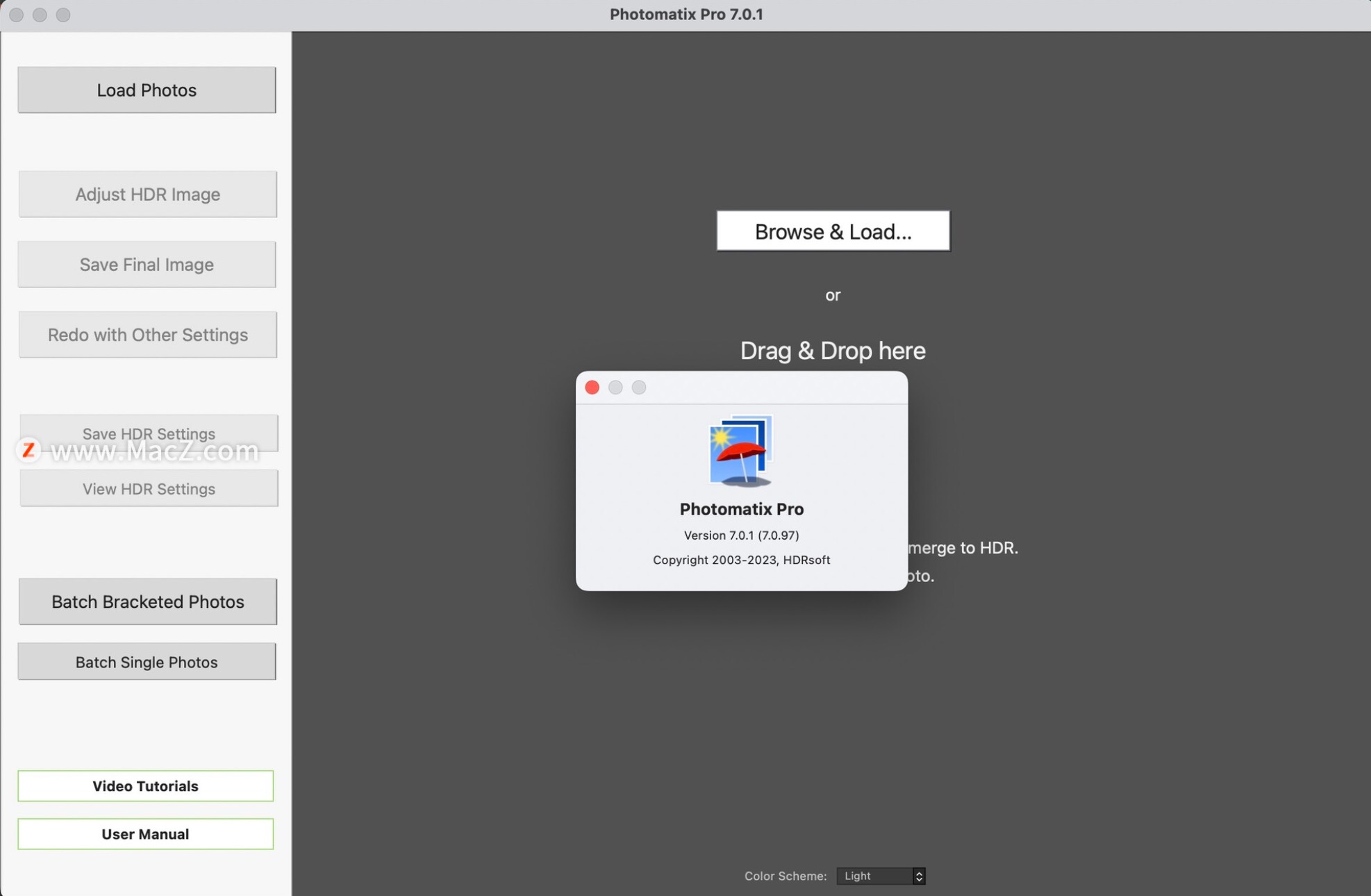The width and height of the screenshot is (1371, 896).
Task: Open the Video Tutorials
Action: [x=145, y=786]
